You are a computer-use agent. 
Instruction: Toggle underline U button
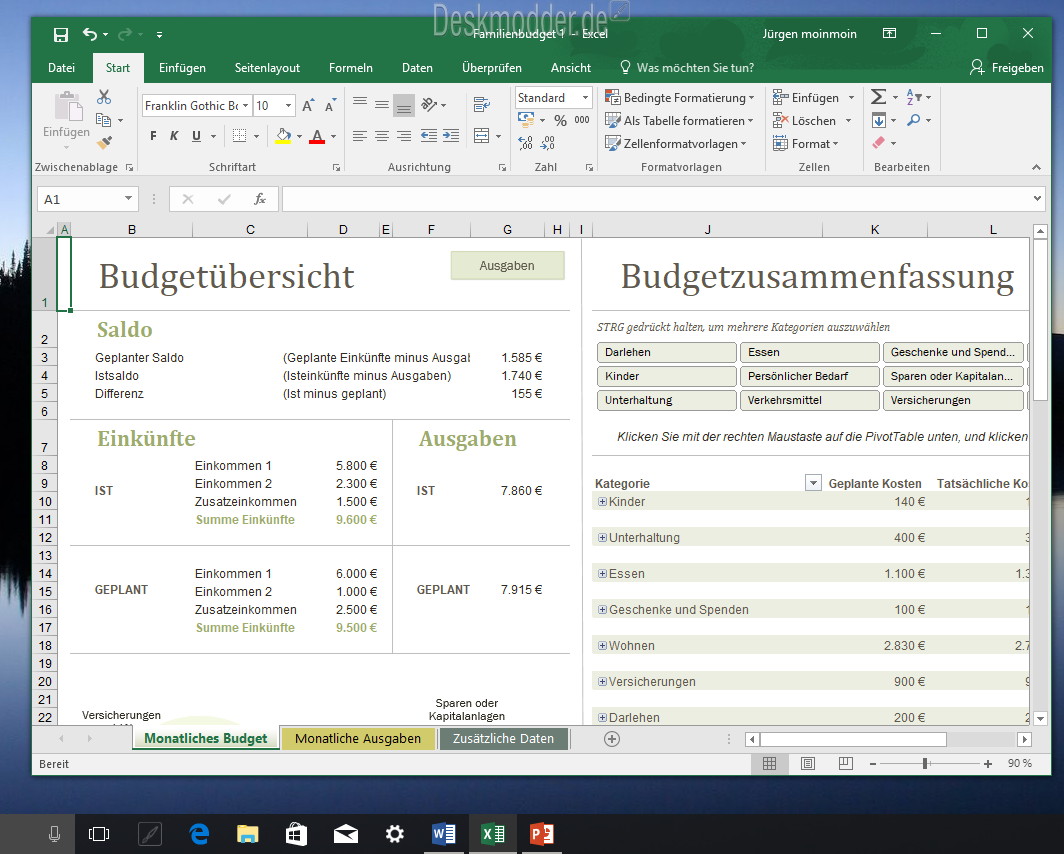(x=196, y=136)
